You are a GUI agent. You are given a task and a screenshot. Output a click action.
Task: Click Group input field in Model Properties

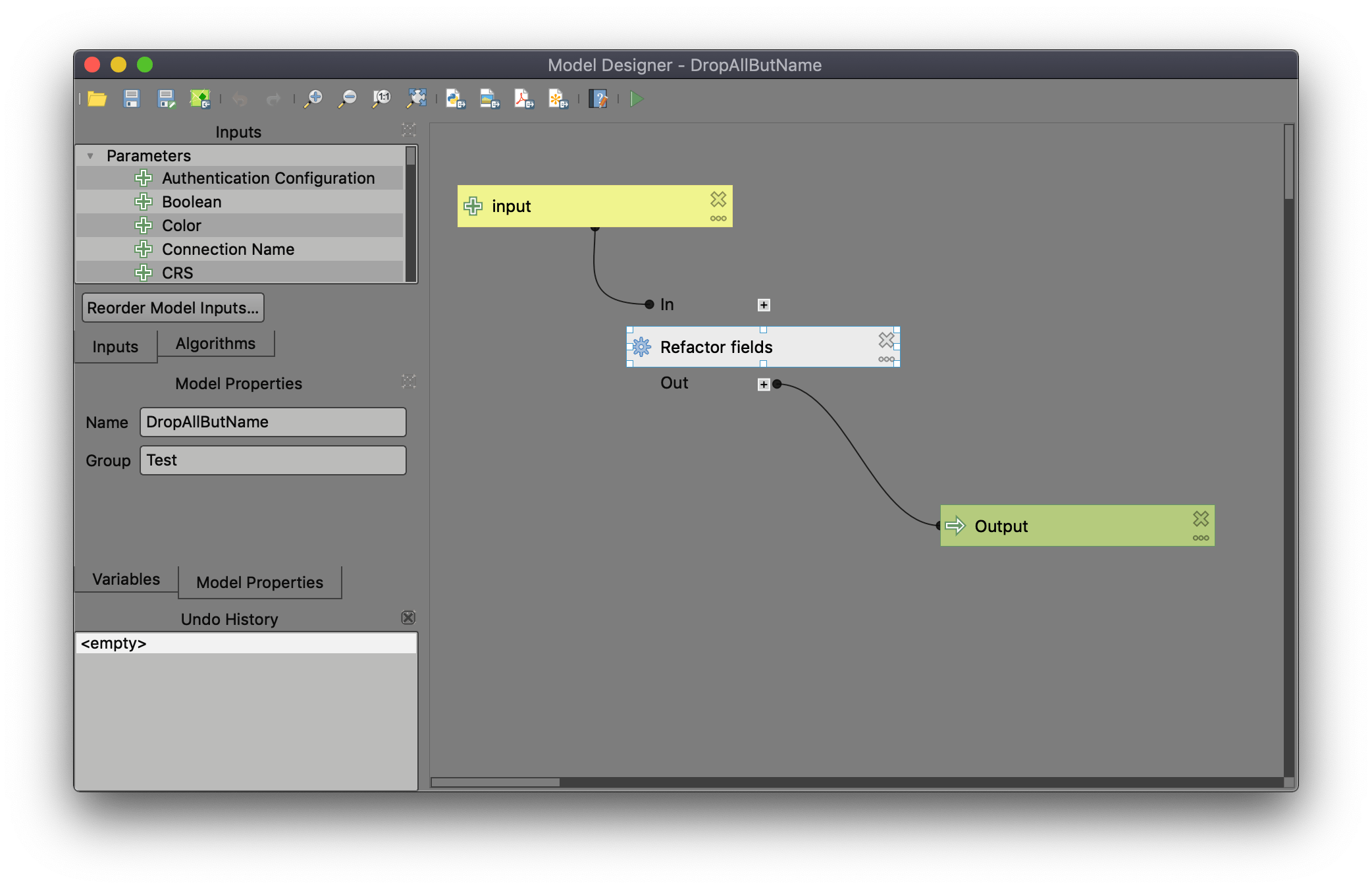tap(270, 459)
